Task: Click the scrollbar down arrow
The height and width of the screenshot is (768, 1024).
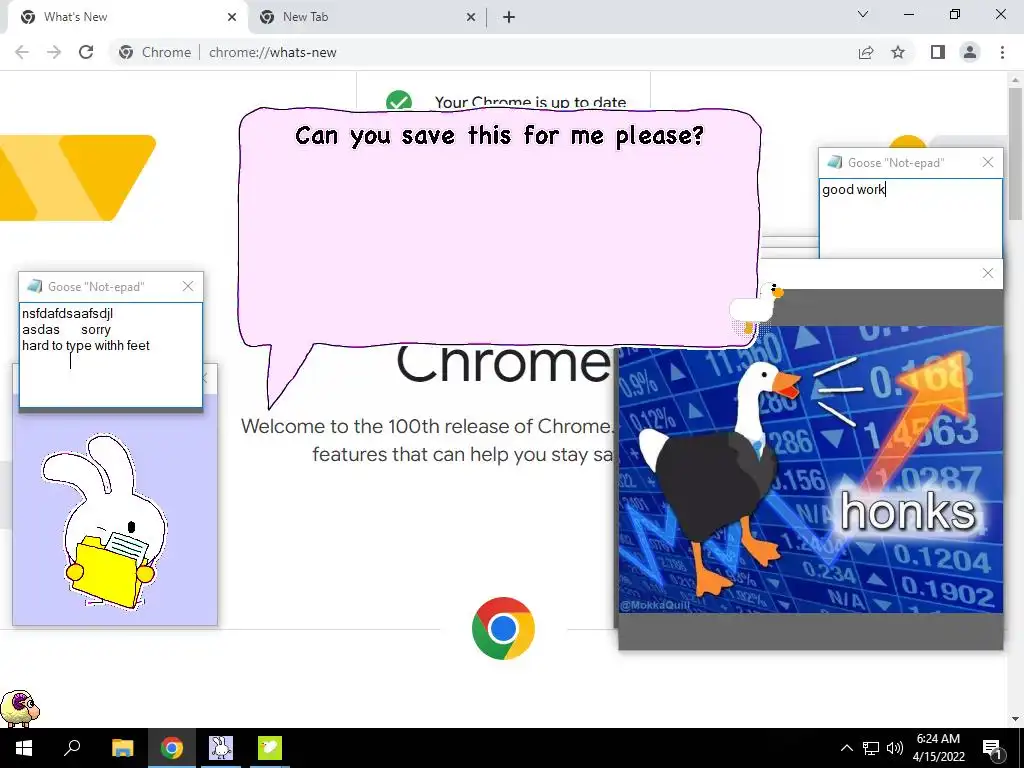Action: tap(1015, 719)
